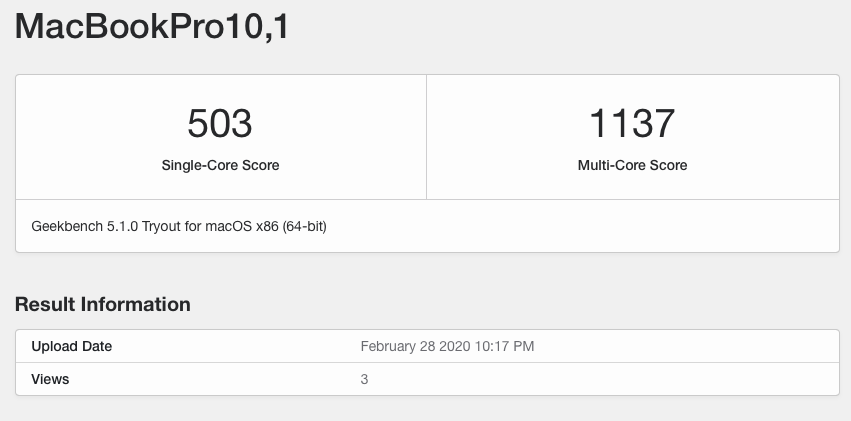Click the MacBookPro10,1 page heading
This screenshot has width=851, height=421.
point(153,26)
